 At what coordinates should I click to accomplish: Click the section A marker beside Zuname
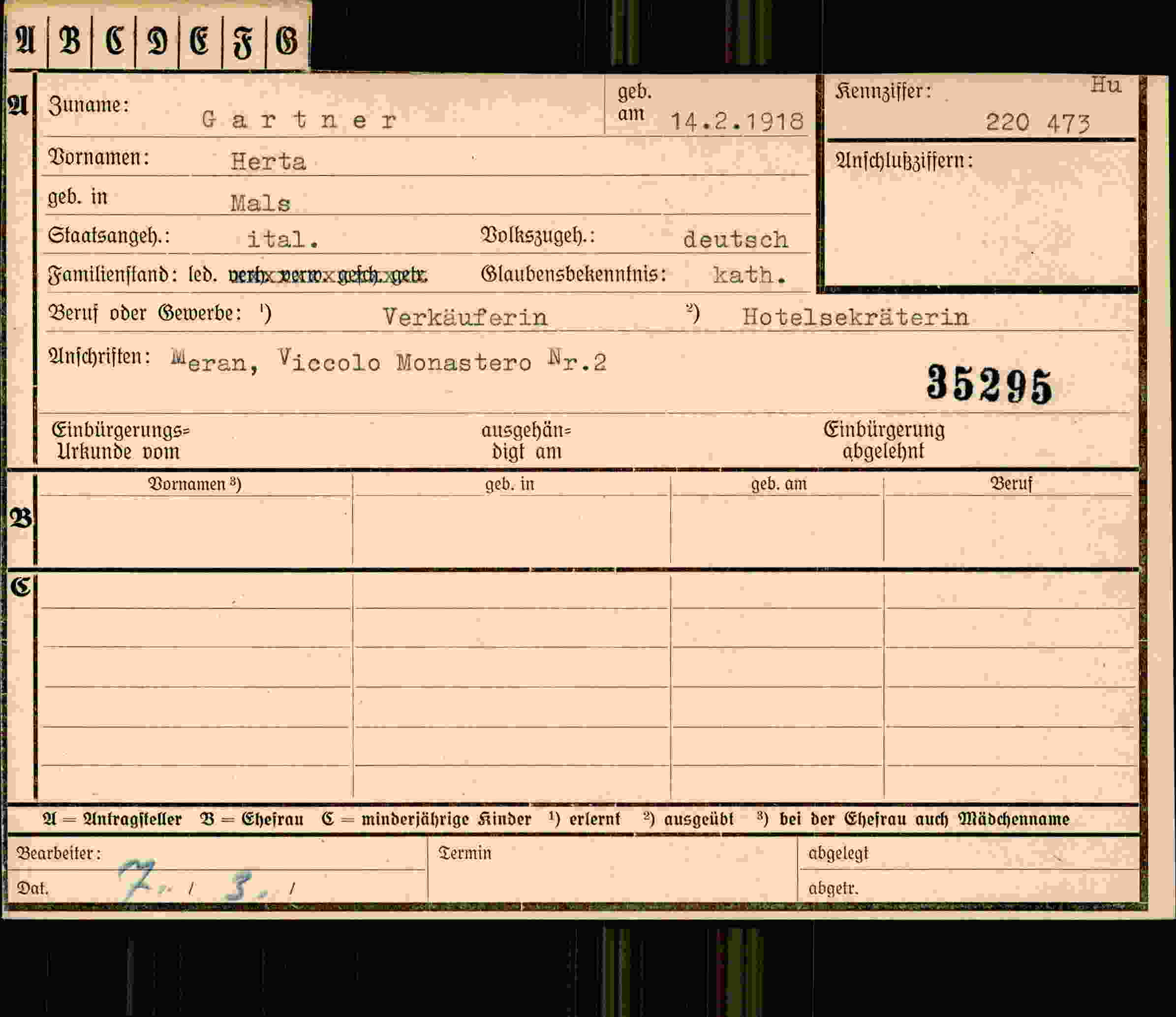(x=18, y=105)
